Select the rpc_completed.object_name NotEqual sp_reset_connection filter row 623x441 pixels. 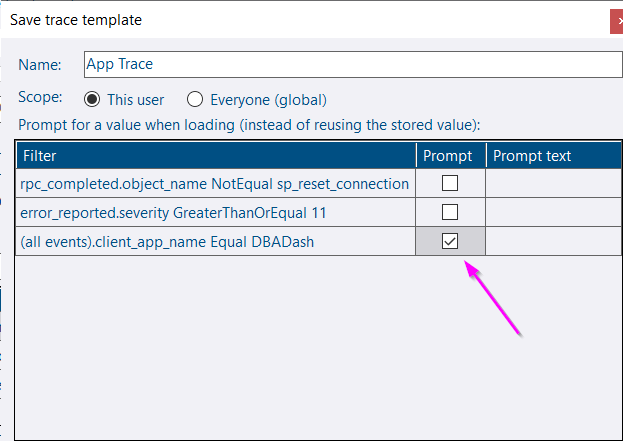pyautogui.click(x=216, y=184)
